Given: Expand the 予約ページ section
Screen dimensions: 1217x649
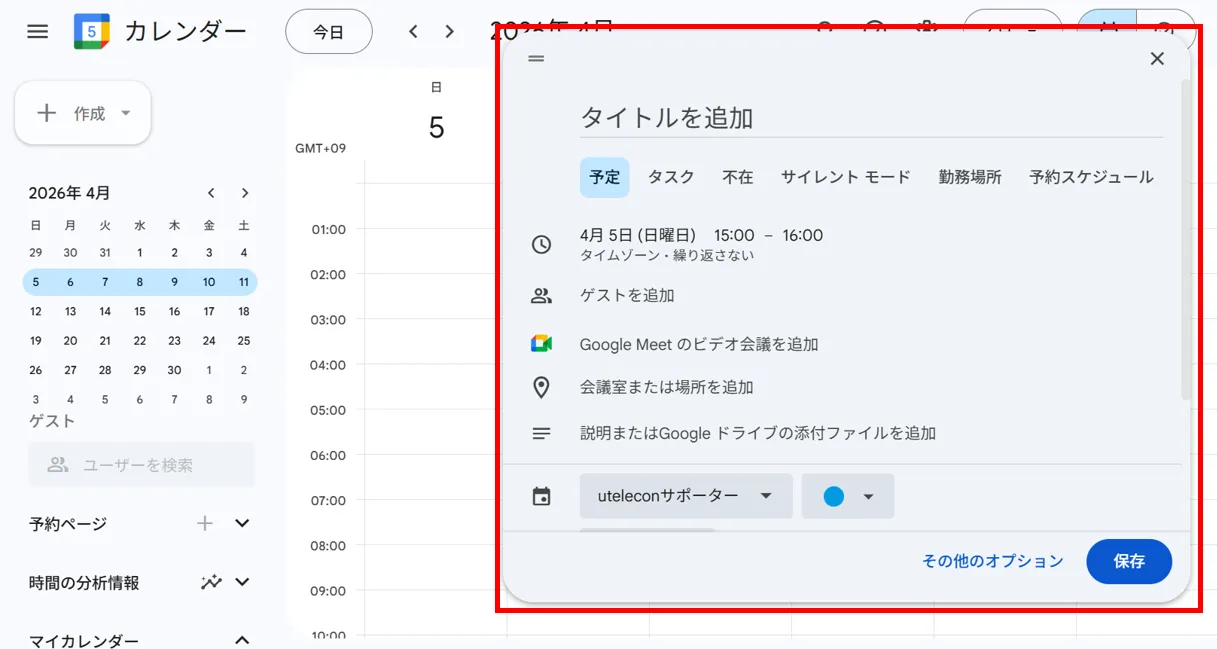Looking at the screenshot, I should (x=242, y=523).
